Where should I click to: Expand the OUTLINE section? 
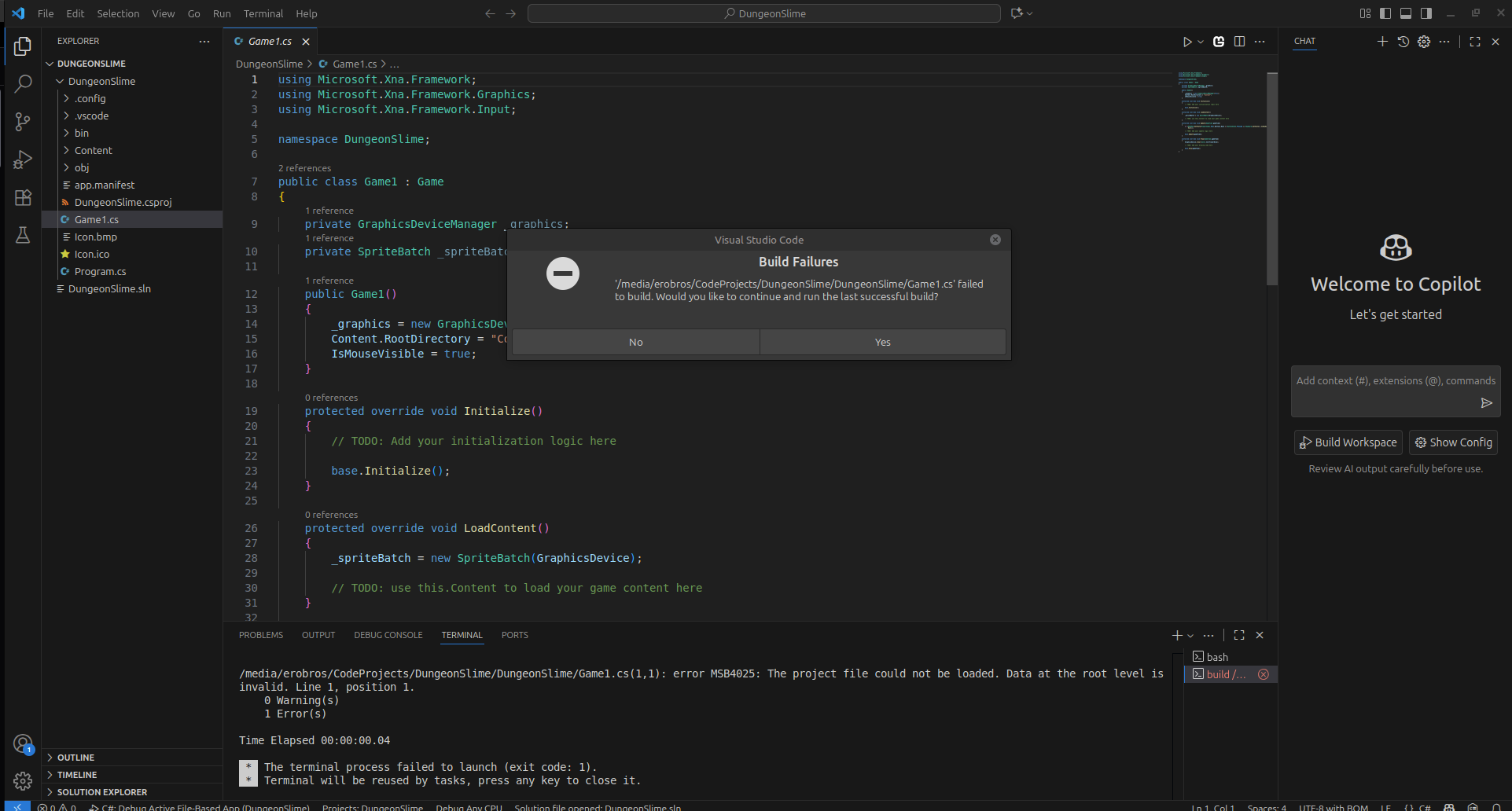coord(75,758)
